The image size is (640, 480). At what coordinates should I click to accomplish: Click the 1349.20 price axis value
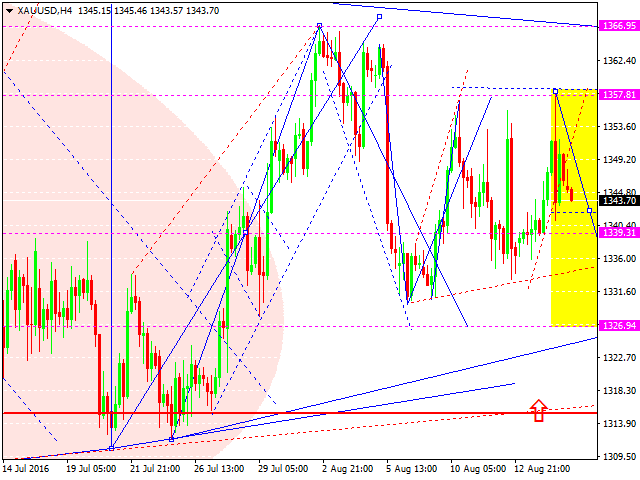coord(619,160)
